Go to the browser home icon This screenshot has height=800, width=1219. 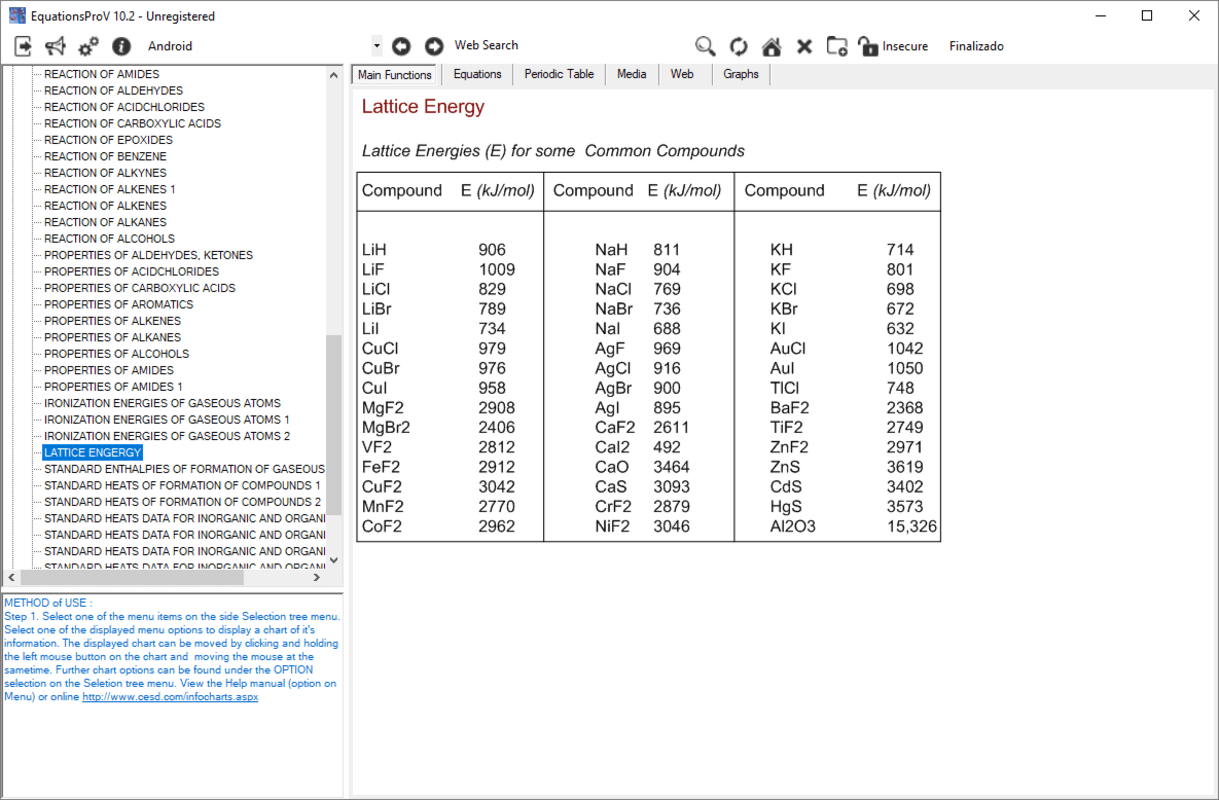[771, 46]
